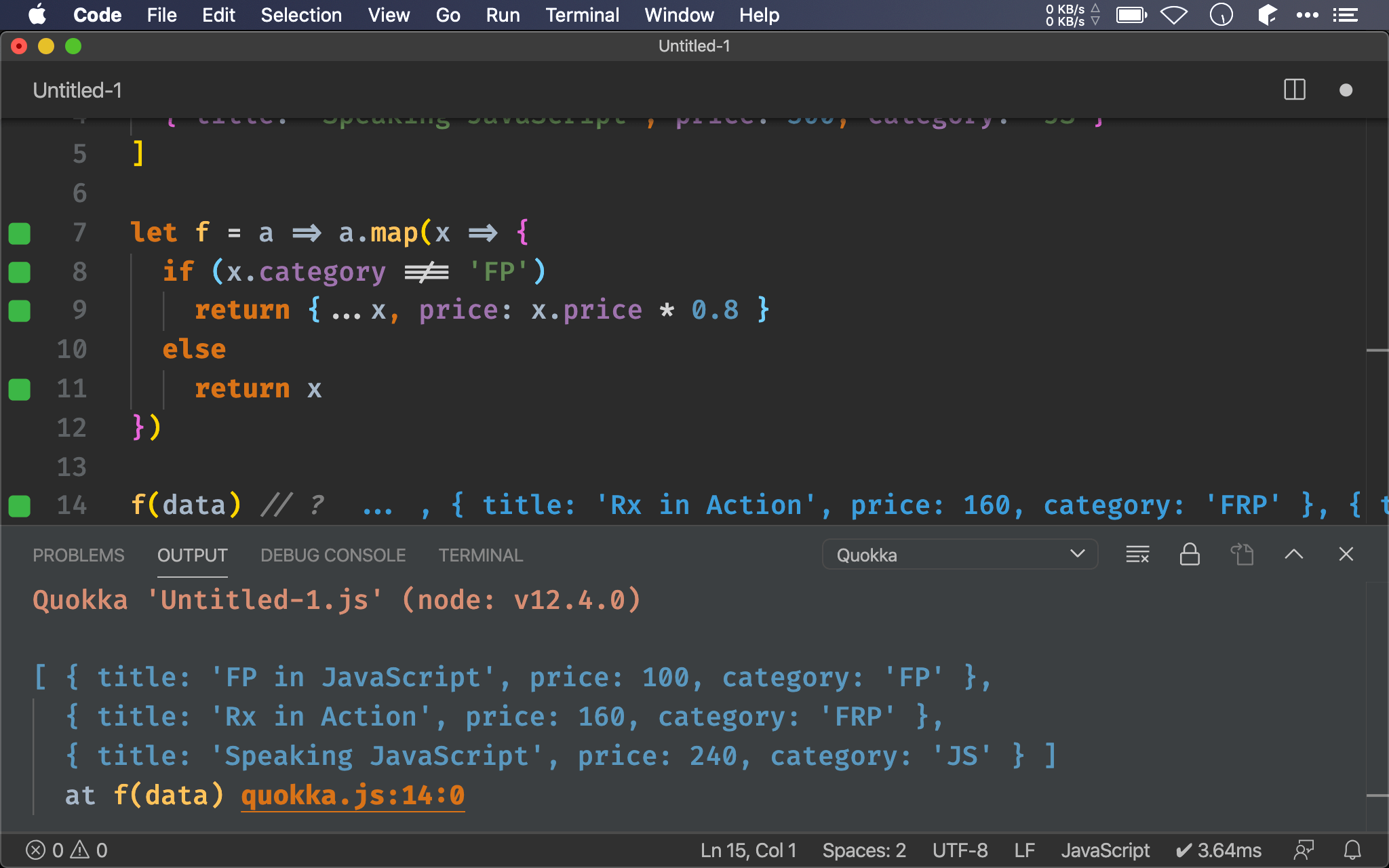
Task: Follow the quokka.js:14:0 link
Action: point(353,795)
